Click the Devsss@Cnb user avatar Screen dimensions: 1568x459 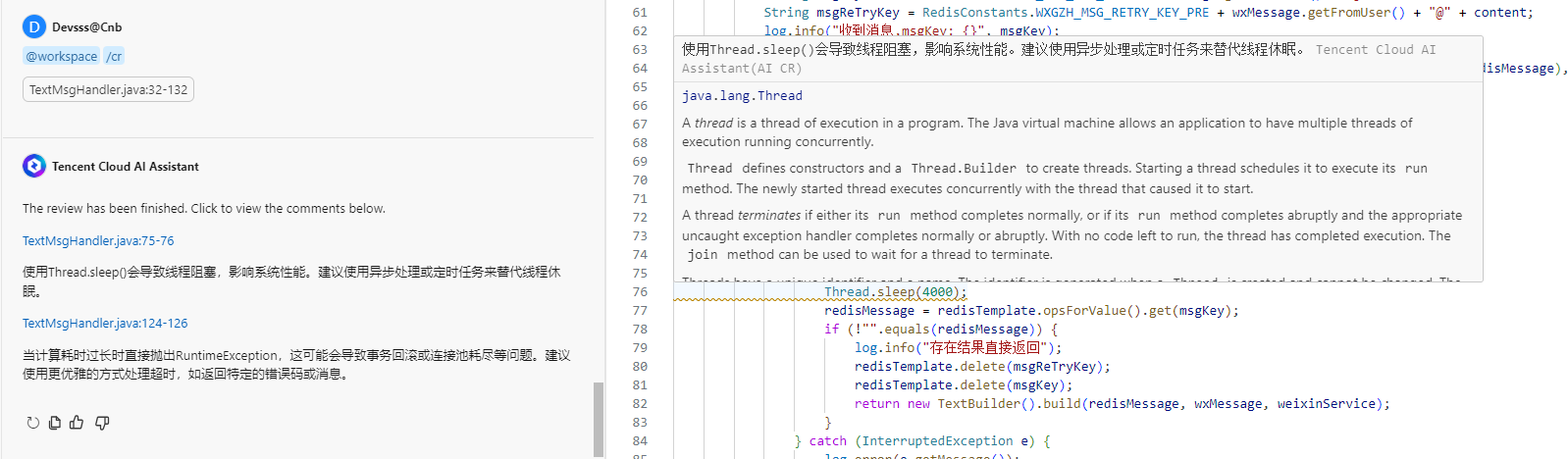pos(34,27)
